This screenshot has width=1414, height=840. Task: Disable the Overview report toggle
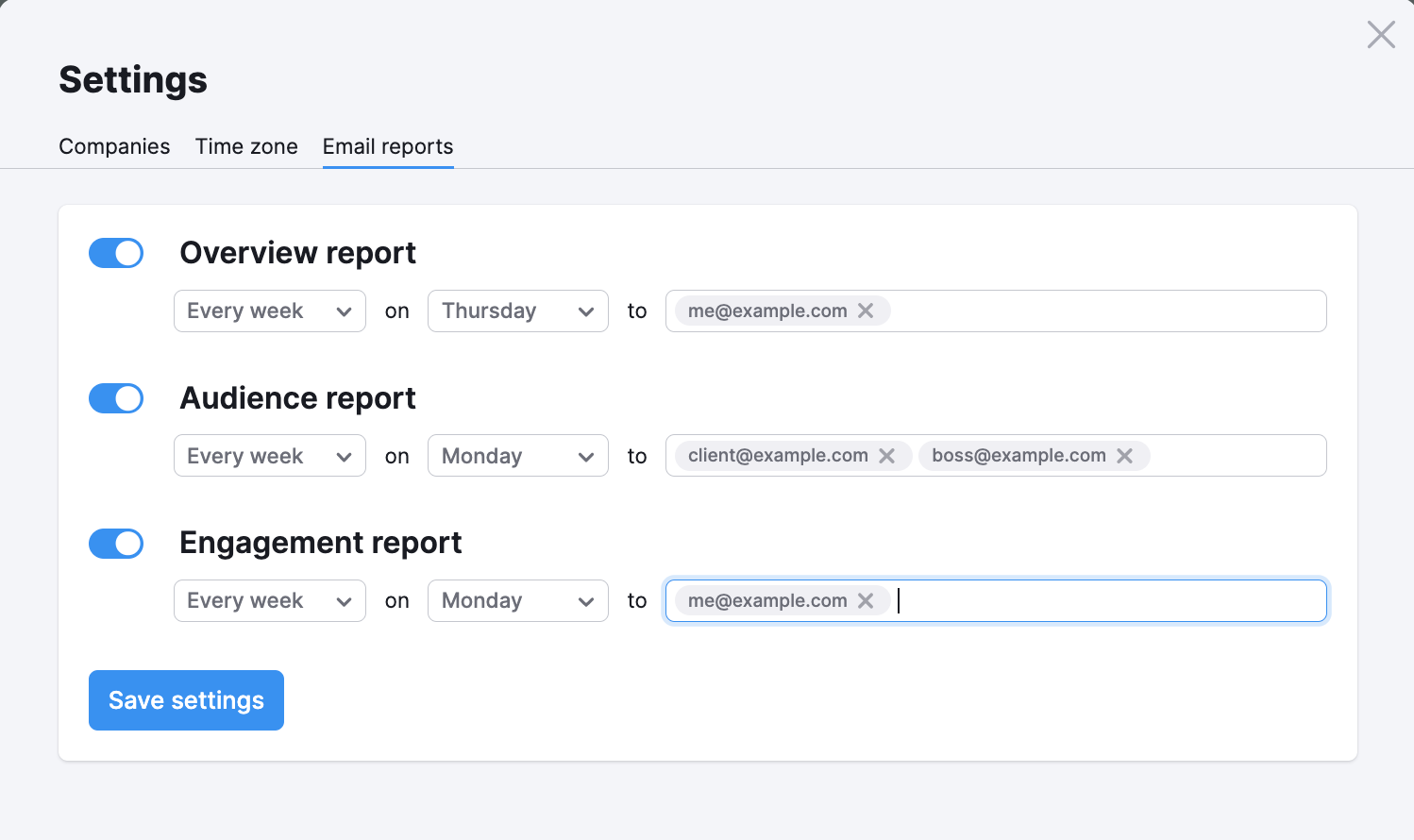point(116,253)
